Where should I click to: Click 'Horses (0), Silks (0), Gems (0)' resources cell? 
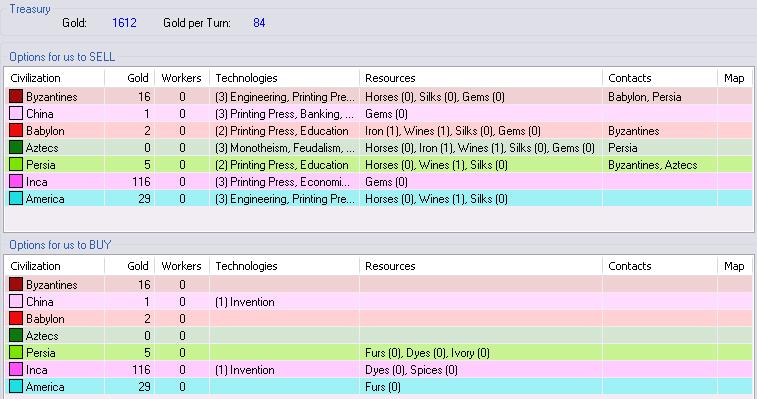pos(435,97)
